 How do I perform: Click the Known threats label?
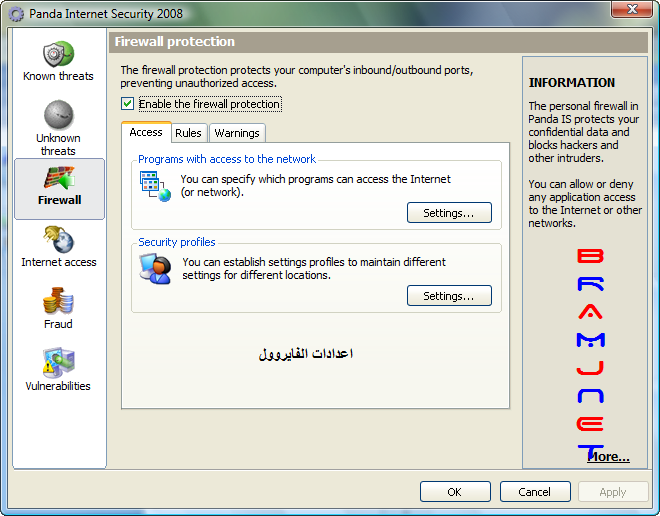pyautogui.click(x=58, y=76)
